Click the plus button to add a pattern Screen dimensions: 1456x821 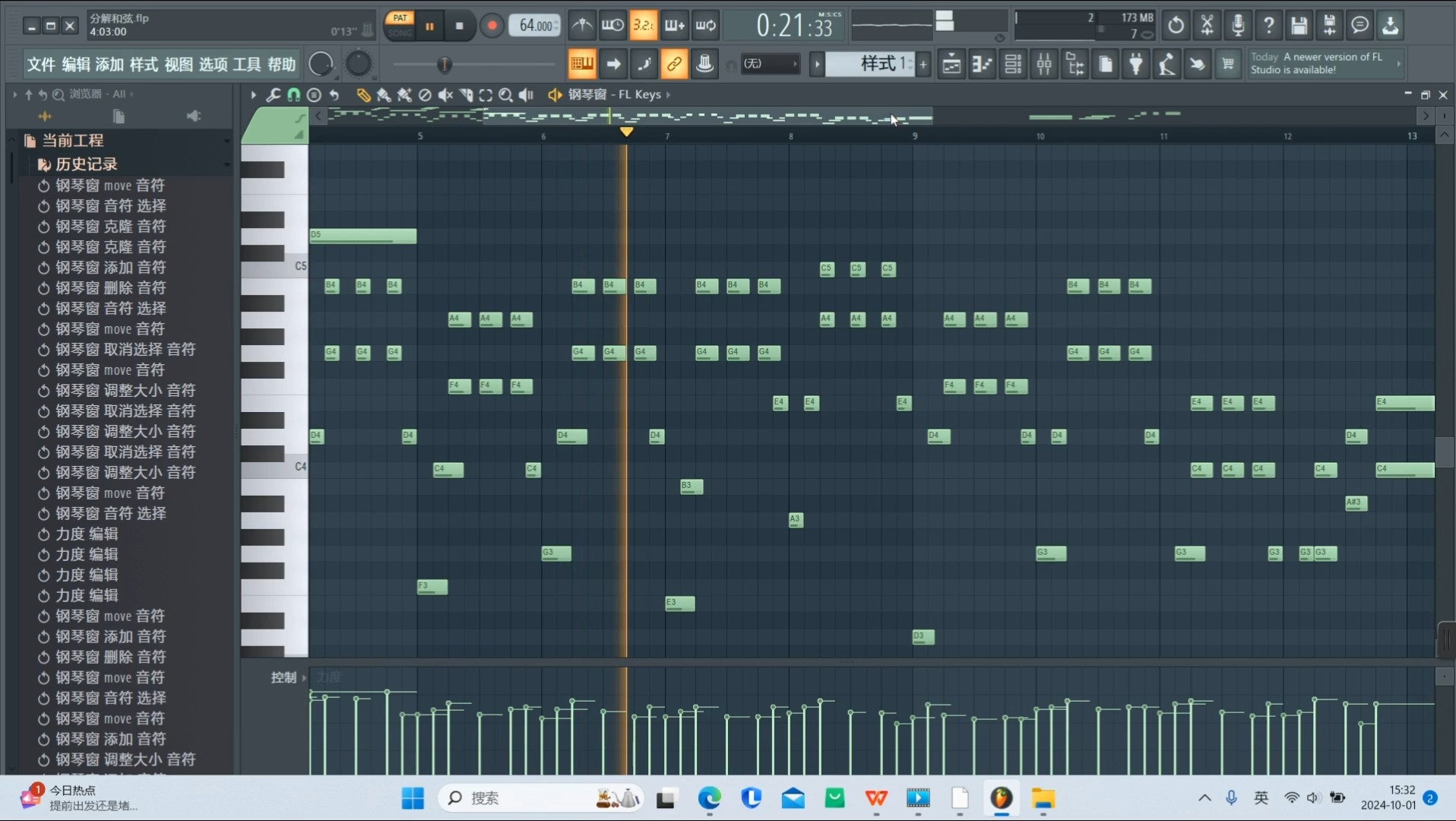click(922, 65)
